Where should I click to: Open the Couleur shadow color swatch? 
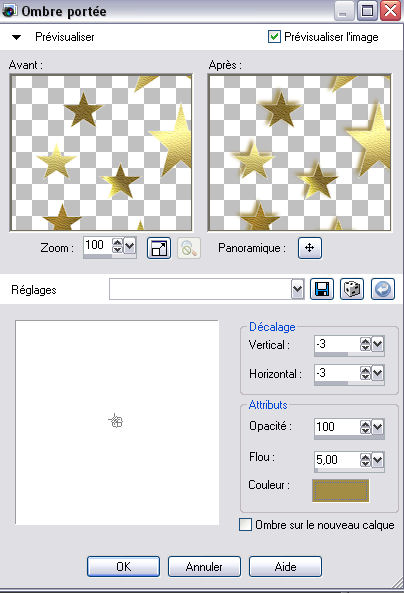pyautogui.click(x=340, y=490)
